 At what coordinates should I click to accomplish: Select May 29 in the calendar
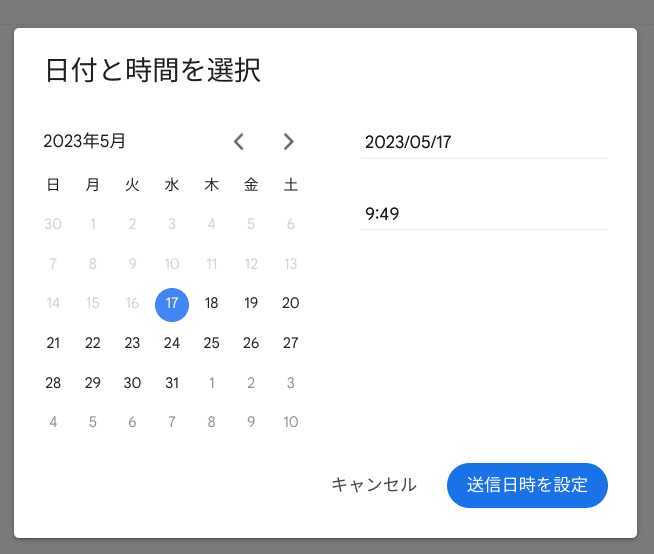point(93,383)
